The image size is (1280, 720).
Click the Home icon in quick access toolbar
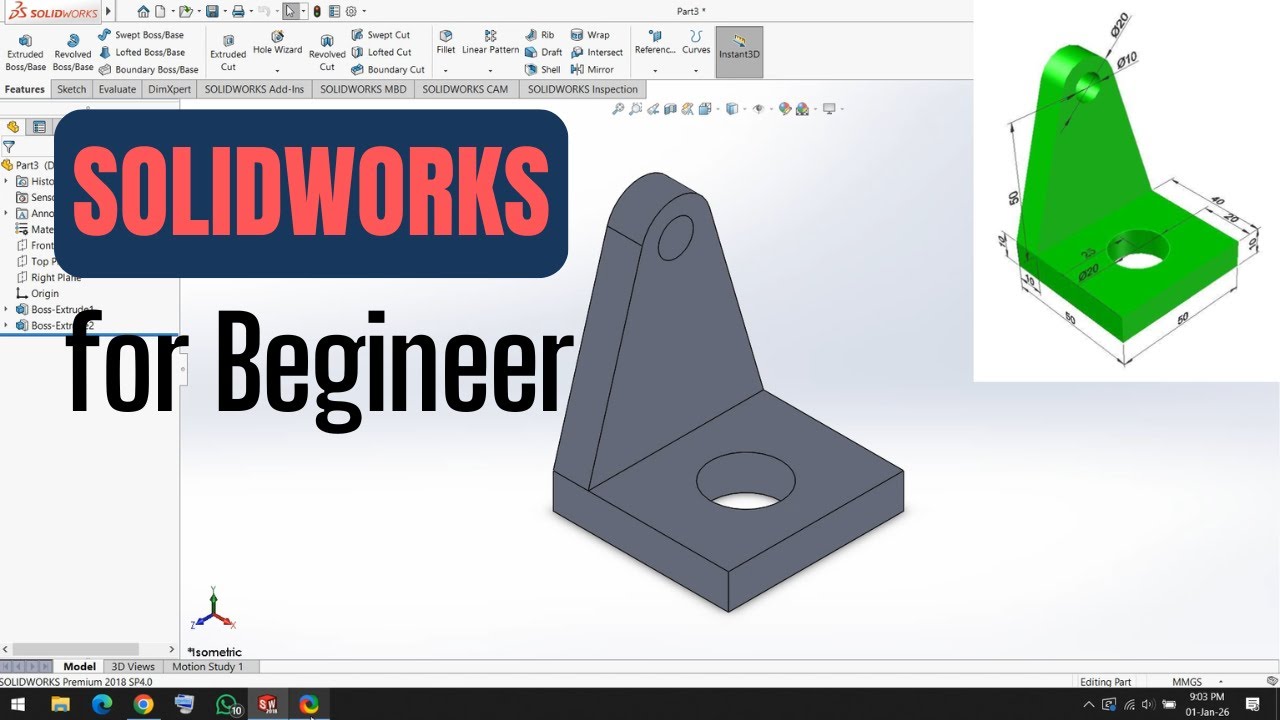143,12
